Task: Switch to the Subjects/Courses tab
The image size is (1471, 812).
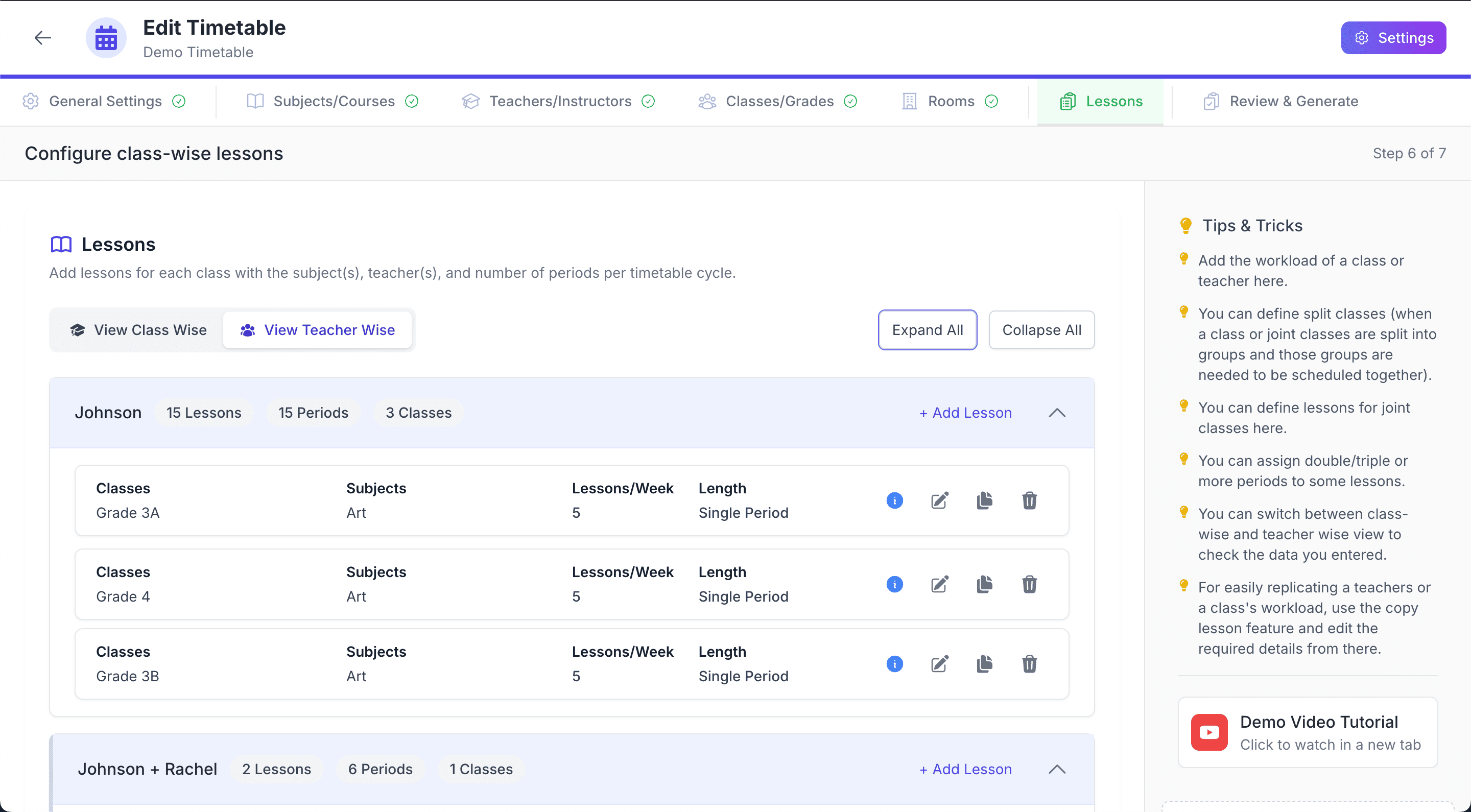Action: point(333,101)
